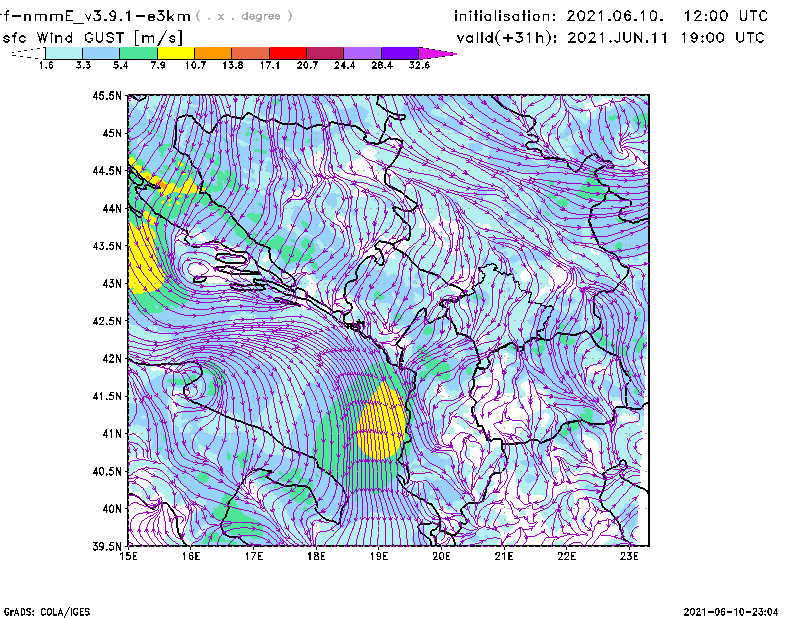This screenshot has width=800, height=618.
Task: Click the '41.5N' latitude label
Action: click(107, 396)
